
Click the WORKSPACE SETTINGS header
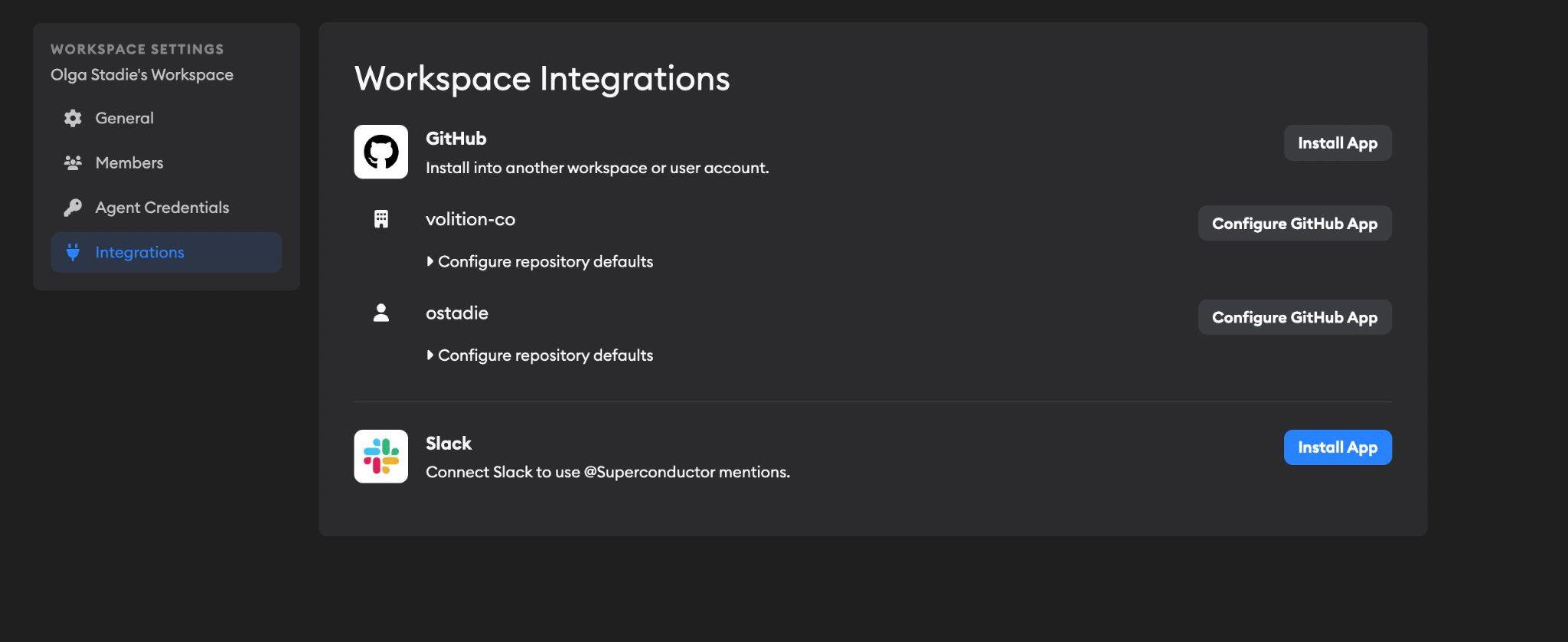(137, 49)
